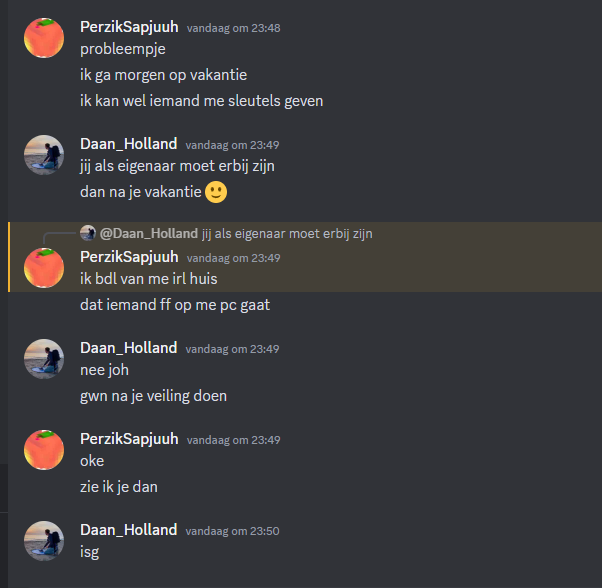
Task: Open PerzikSapjuuh's peach avatar at 23:48 message
Action: (44, 38)
